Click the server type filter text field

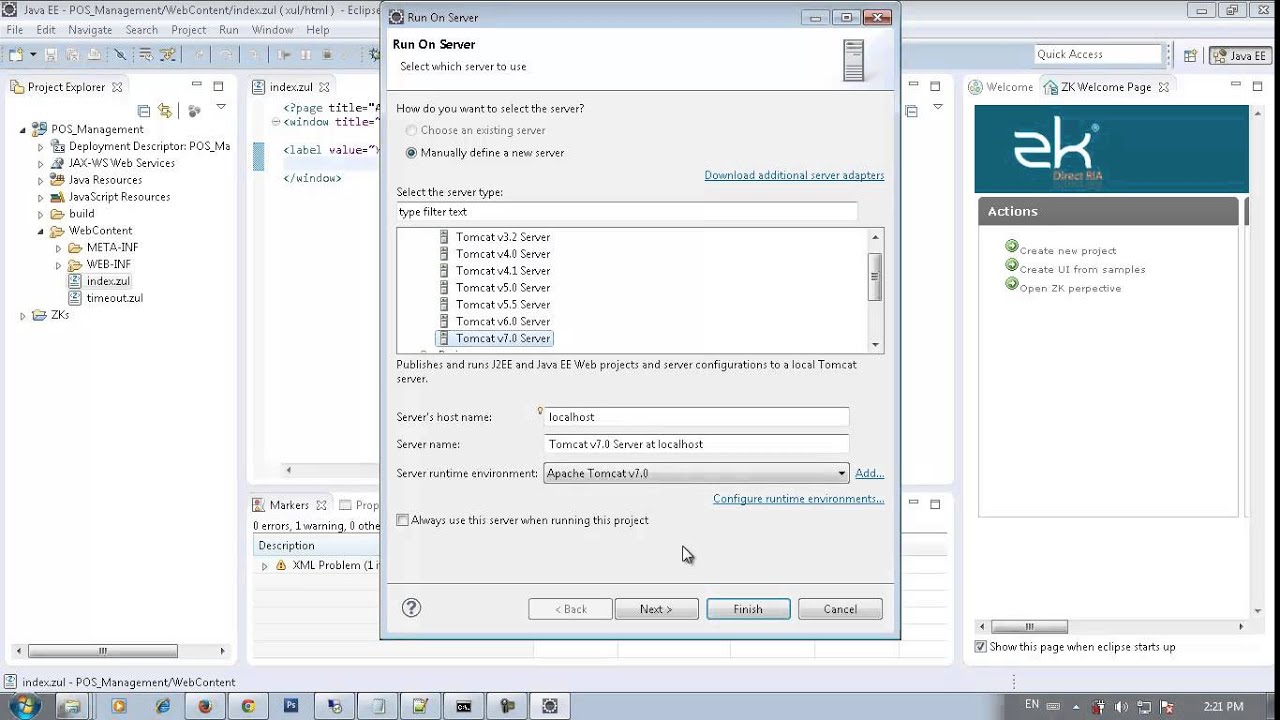click(626, 212)
